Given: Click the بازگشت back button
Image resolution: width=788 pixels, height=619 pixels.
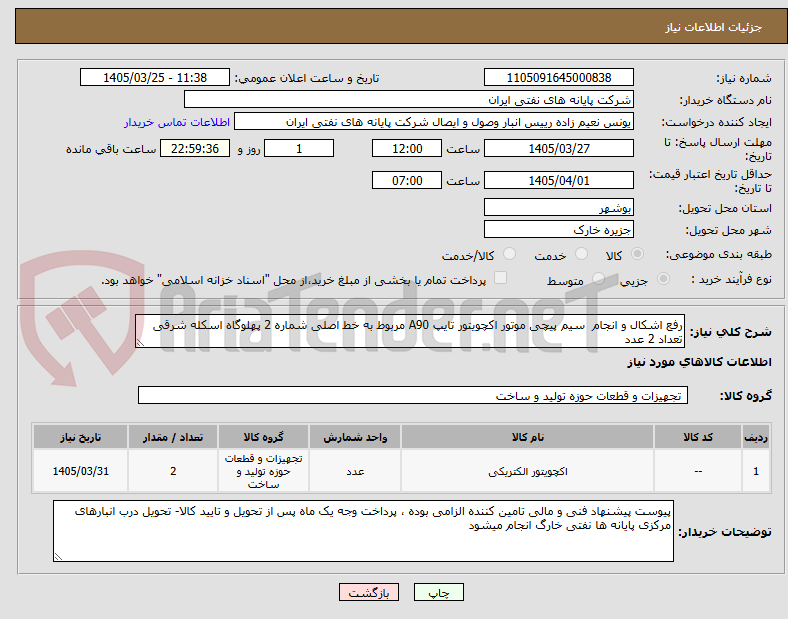Looking at the screenshot, I should (369, 592).
